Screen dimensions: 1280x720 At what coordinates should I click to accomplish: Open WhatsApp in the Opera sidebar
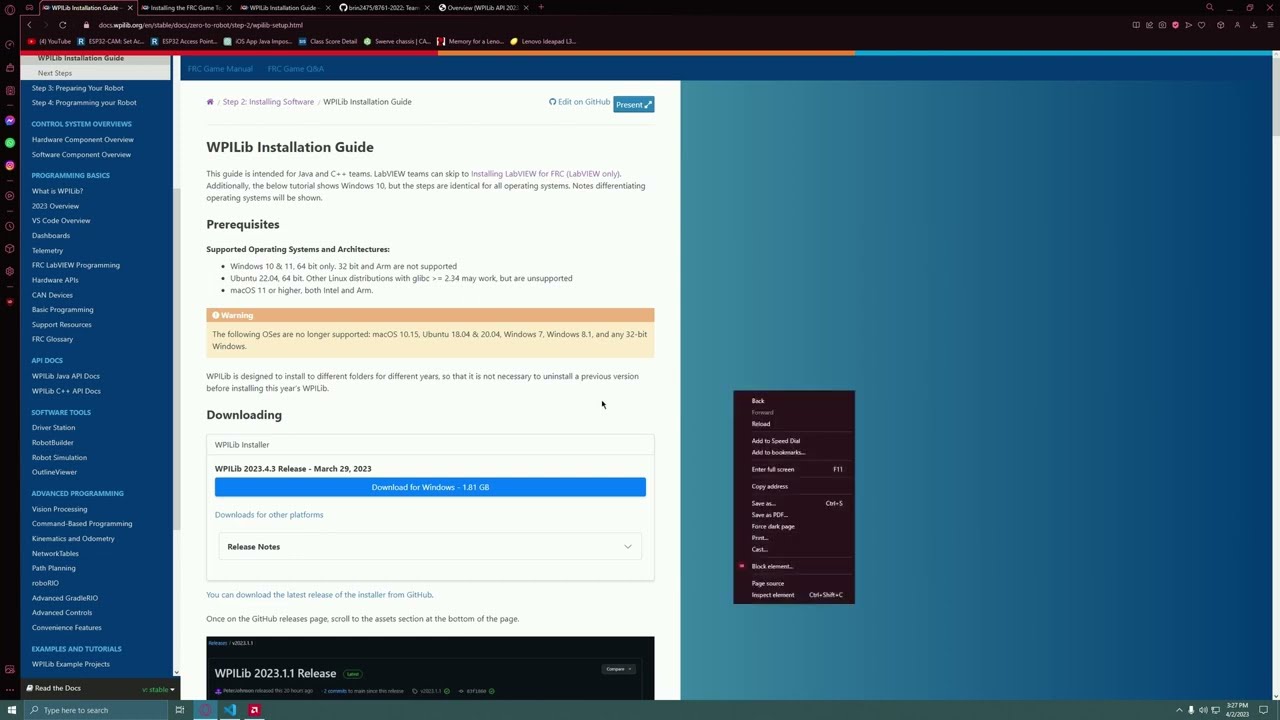click(x=10, y=143)
